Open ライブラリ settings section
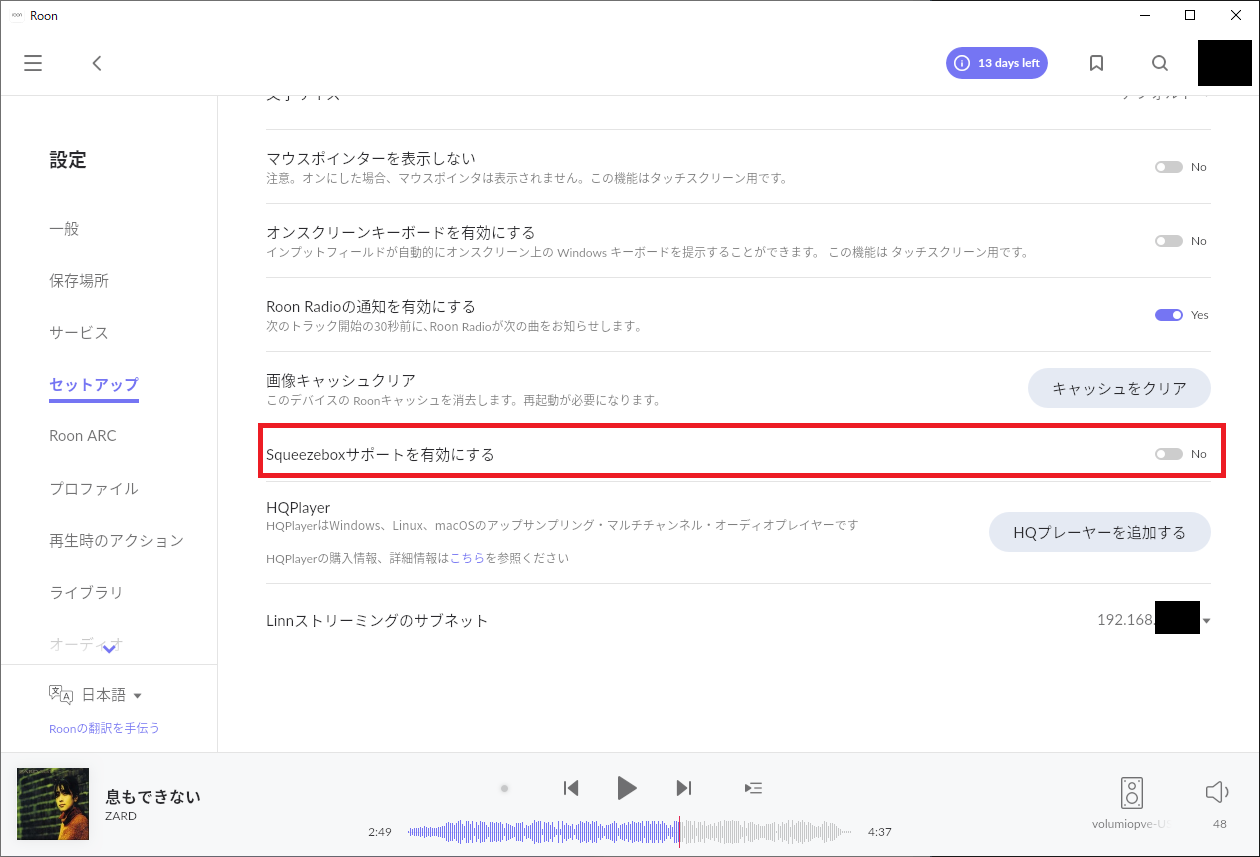Viewport: 1260px width, 857px height. click(86, 593)
